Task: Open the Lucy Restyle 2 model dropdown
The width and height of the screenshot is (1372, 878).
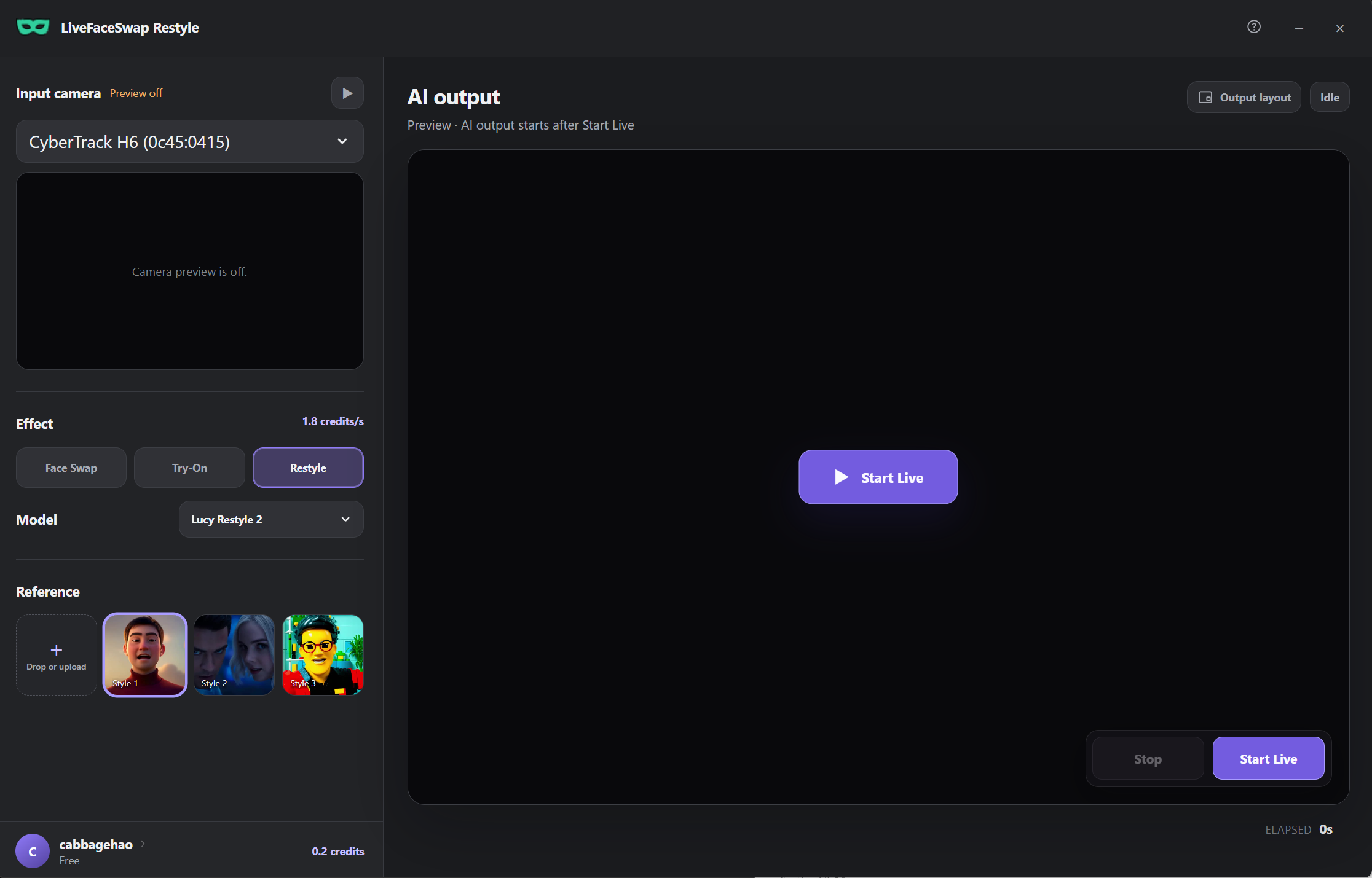Action: [271, 520]
